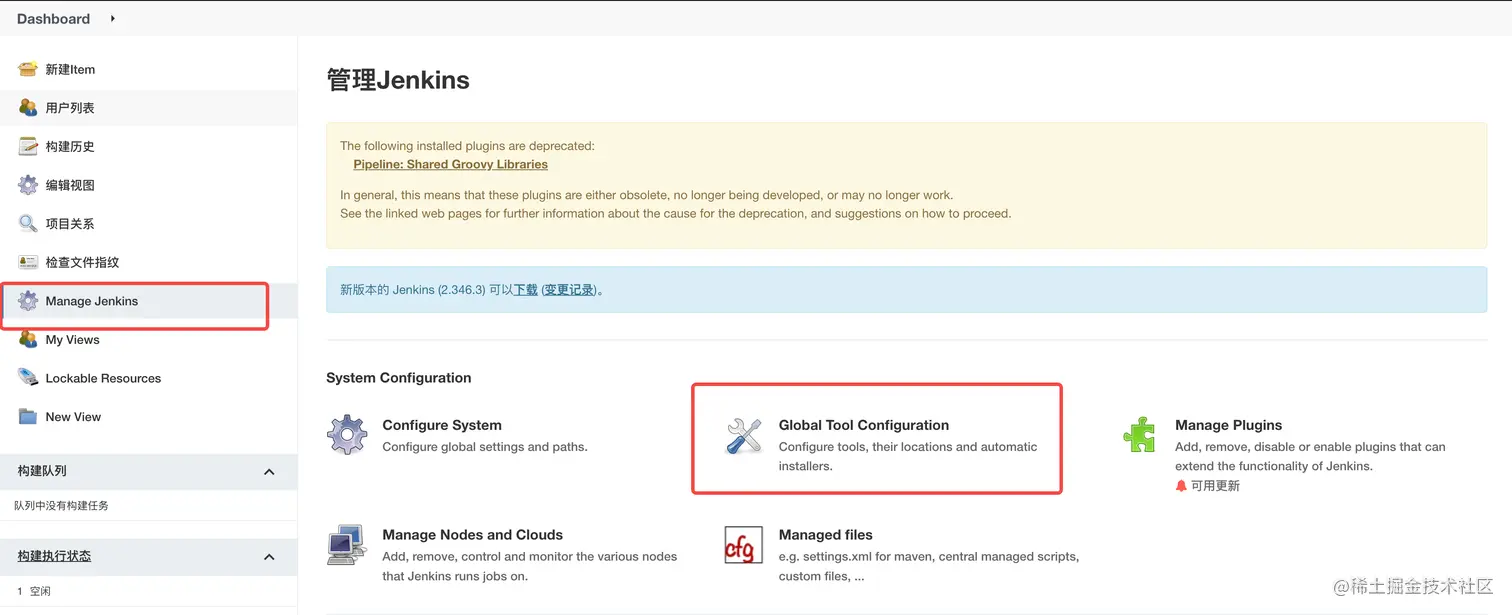The width and height of the screenshot is (1512, 615).
Task: Go to My Views
Action: coord(72,340)
